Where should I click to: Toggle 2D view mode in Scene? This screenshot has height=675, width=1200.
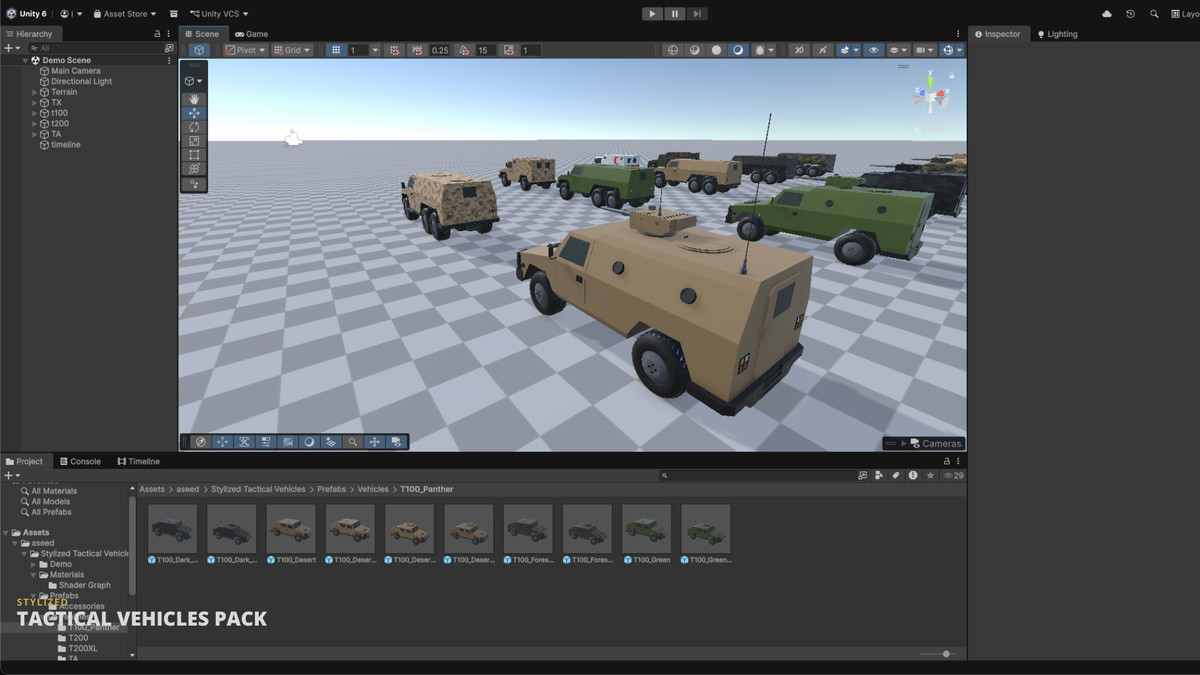(x=800, y=50)
